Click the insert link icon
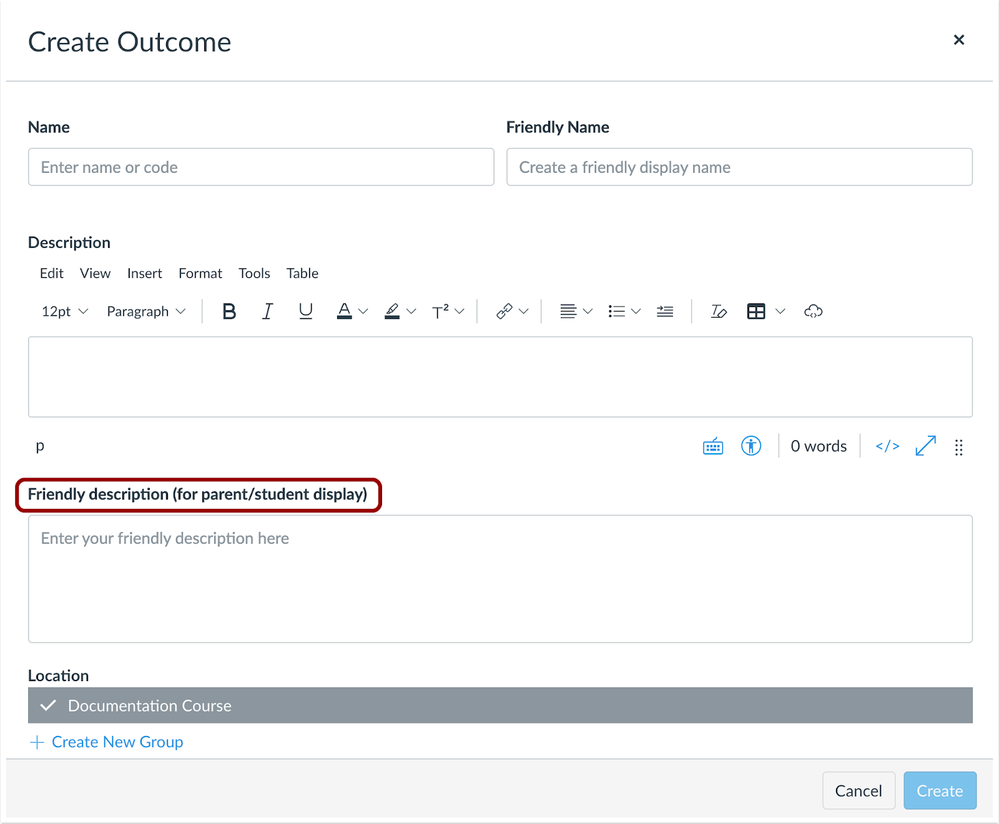The width and height of the screenshot is (999, 824). point(505,312)
